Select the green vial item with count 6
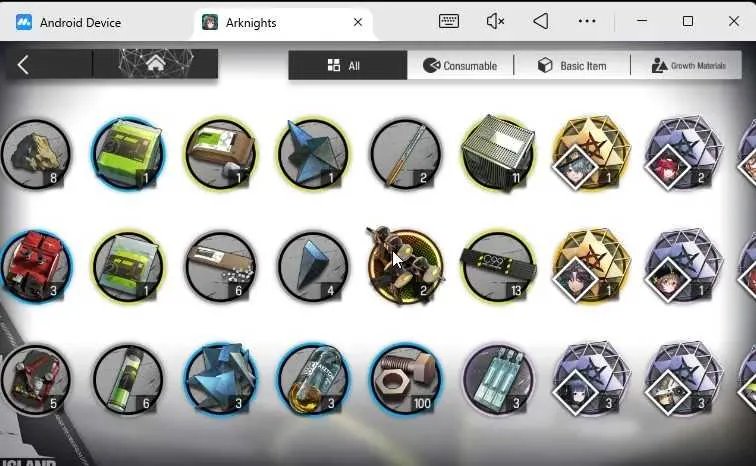This screenshot has height=466, width=756. [128, 379]
